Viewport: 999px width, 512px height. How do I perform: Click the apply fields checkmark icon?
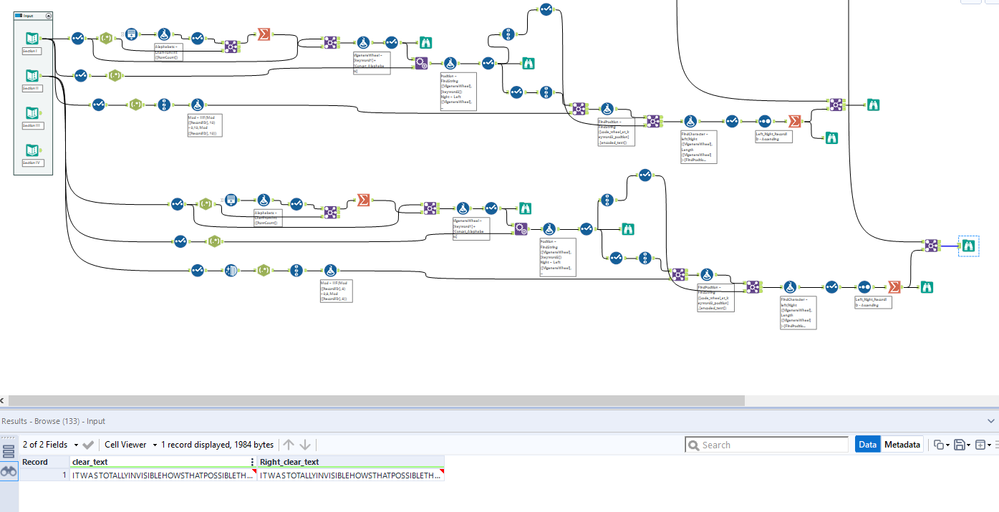pos(89,444)
